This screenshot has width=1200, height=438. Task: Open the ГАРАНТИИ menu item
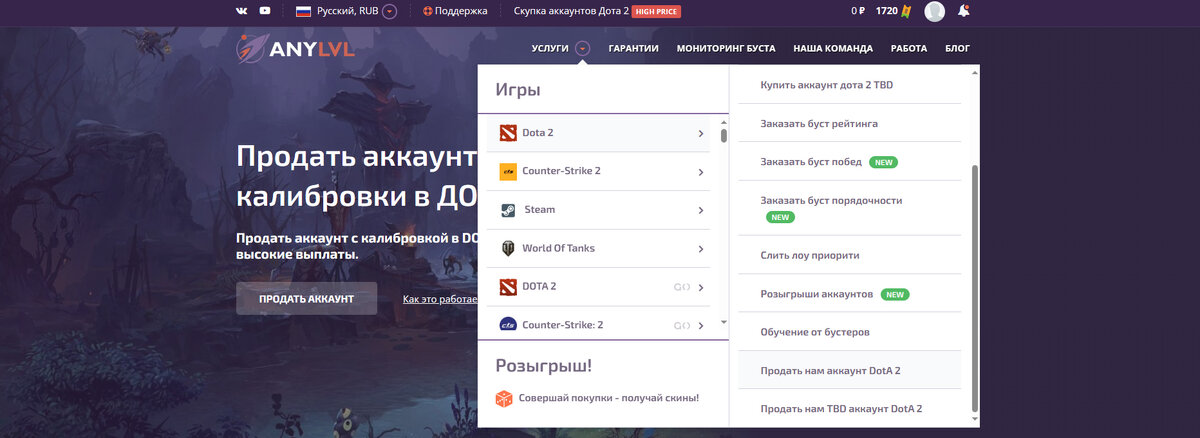tap(633, 48)
